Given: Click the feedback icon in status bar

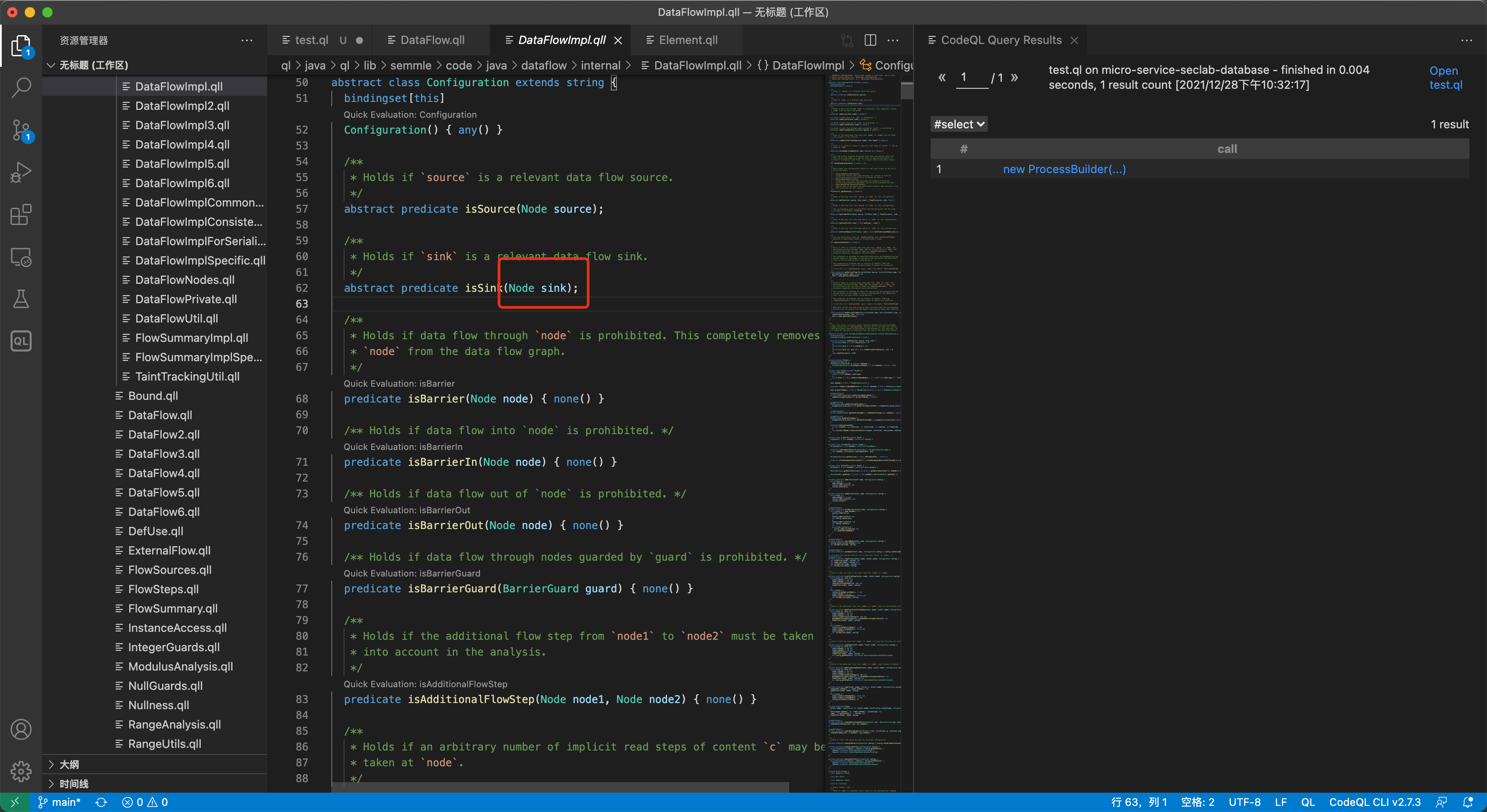Looking at the screenshot, I should tap(1441, 802).
